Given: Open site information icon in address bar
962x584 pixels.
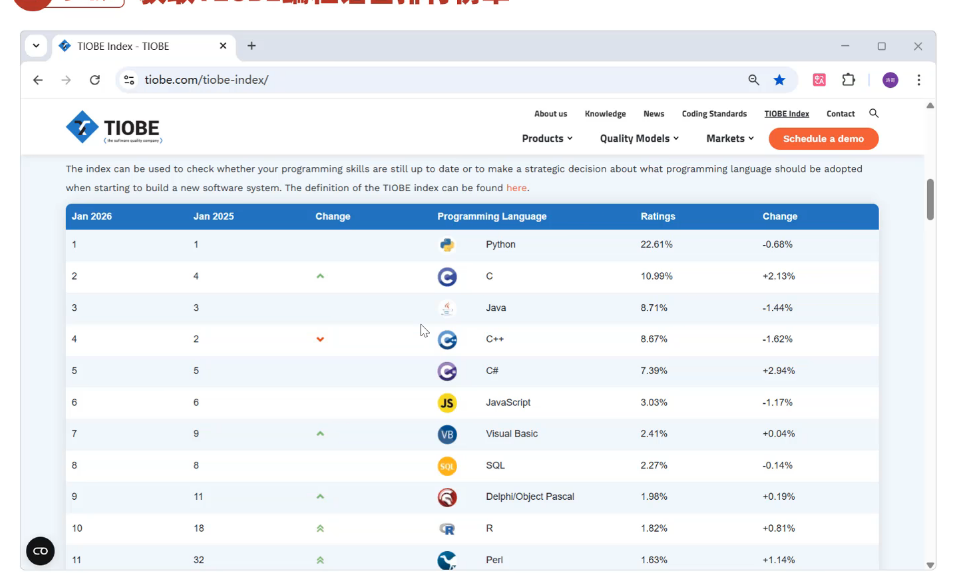Looking at the screenshot, I should tap(129, 80).
